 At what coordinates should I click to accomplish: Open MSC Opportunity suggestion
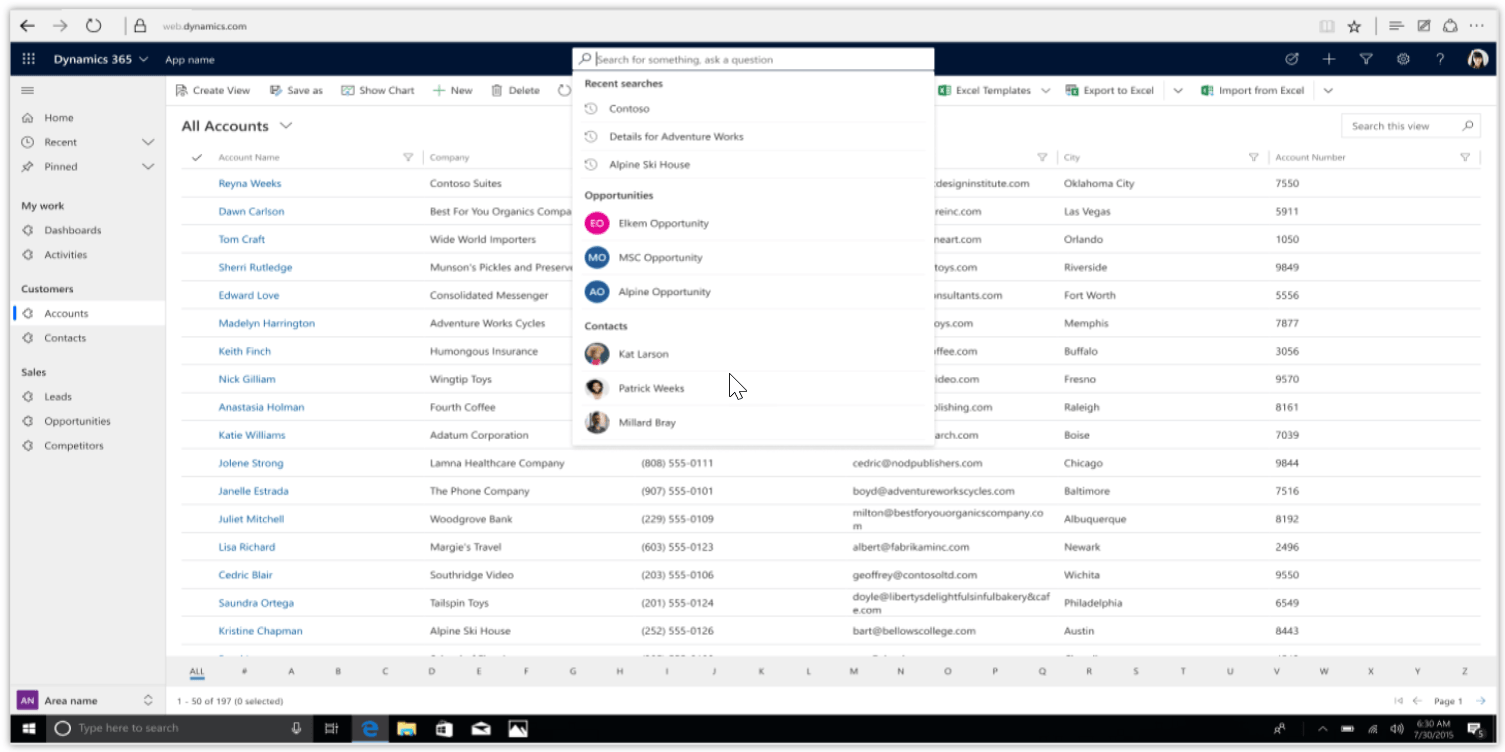753,257
